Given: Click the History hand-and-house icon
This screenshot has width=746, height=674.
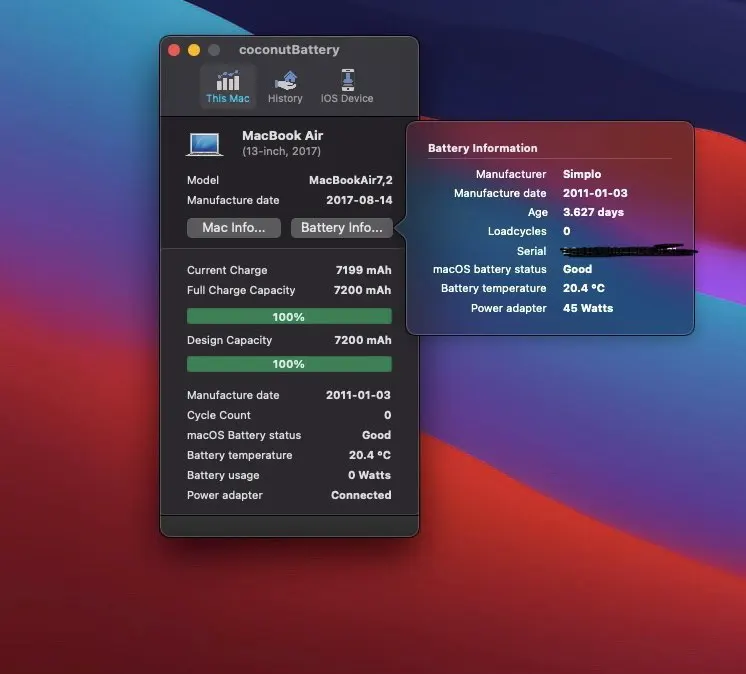Looking at the screenshot, I should tap(286, 81).
